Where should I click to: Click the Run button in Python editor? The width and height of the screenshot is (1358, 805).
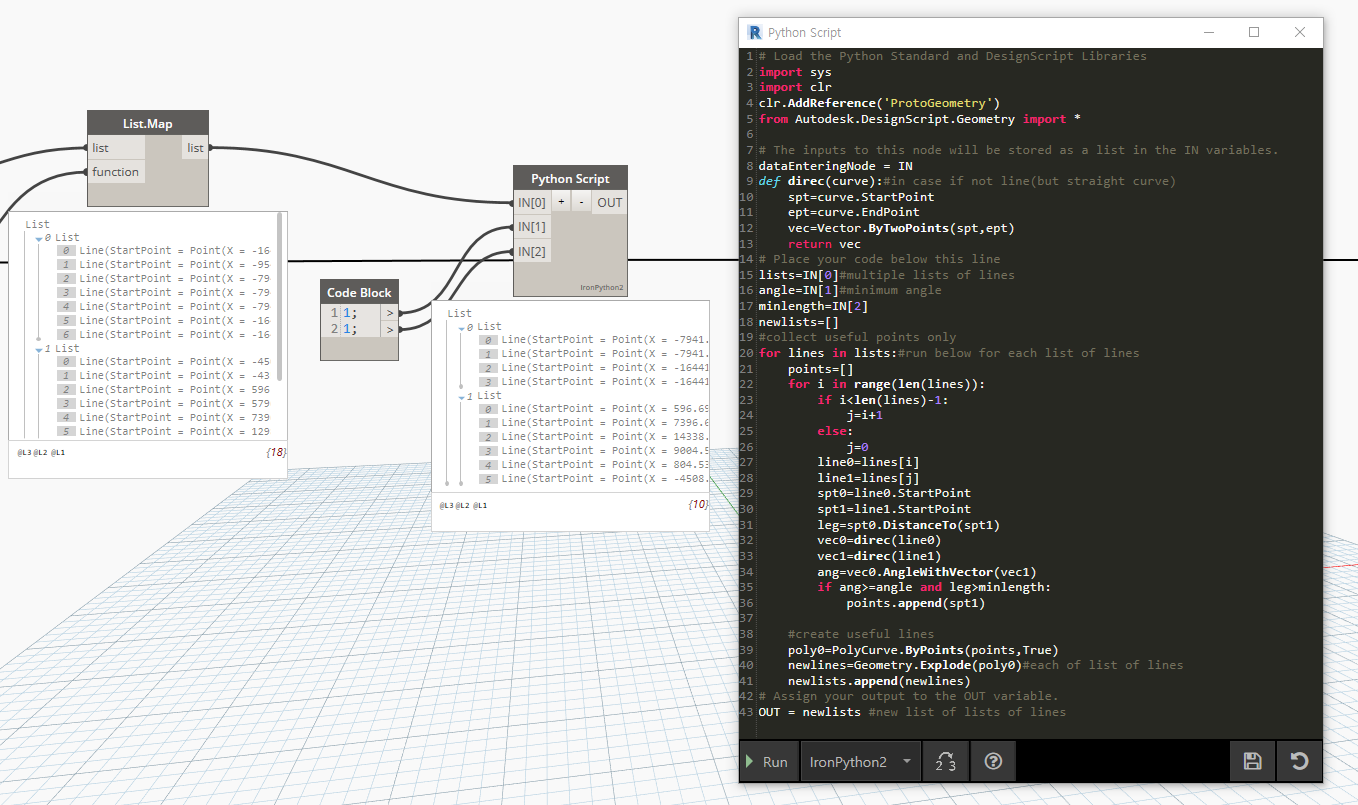tap(766, 762)
